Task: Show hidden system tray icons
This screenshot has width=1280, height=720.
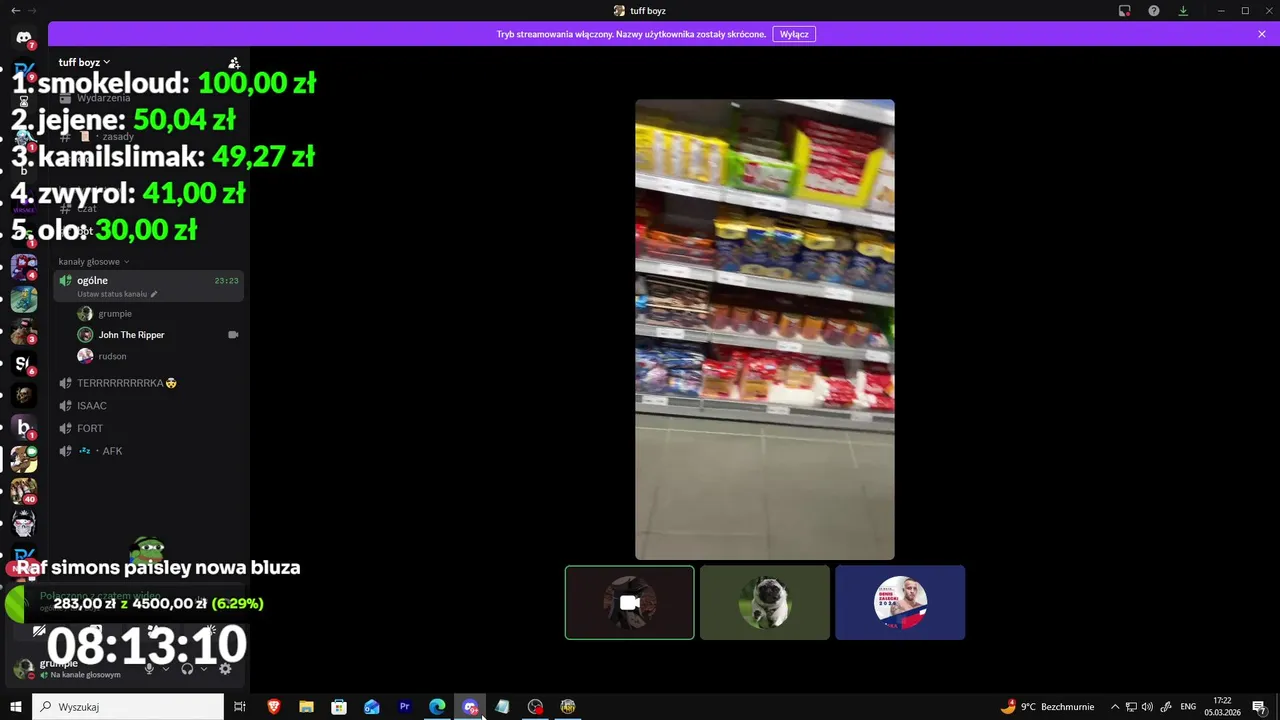Action: (x=1115, y=707)
